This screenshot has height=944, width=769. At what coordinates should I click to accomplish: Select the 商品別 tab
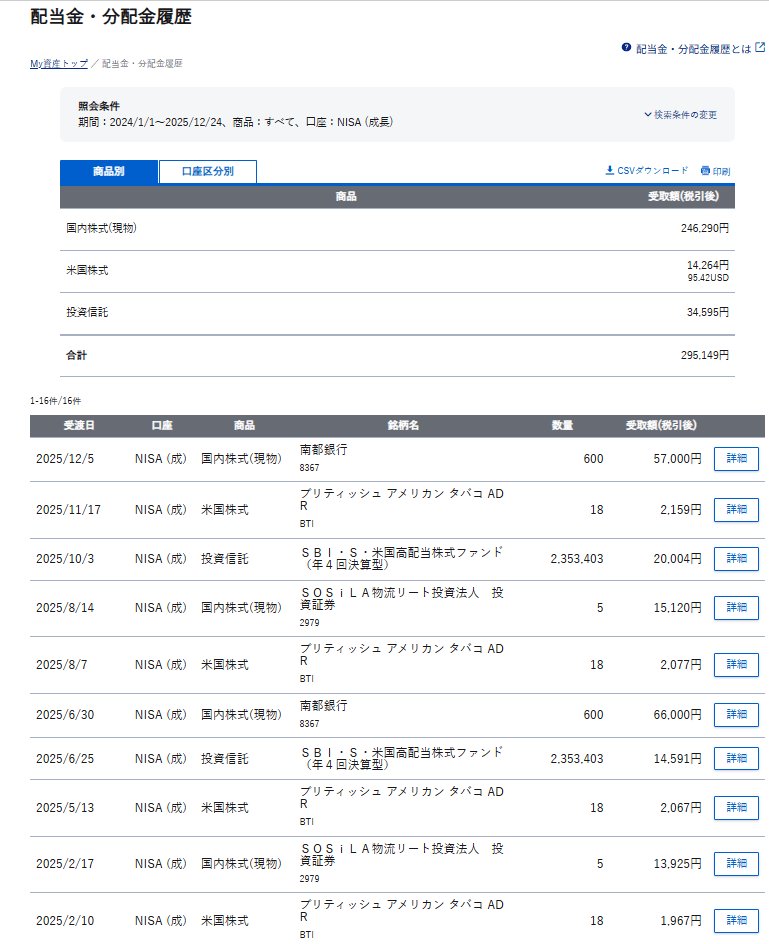(109, 172)
